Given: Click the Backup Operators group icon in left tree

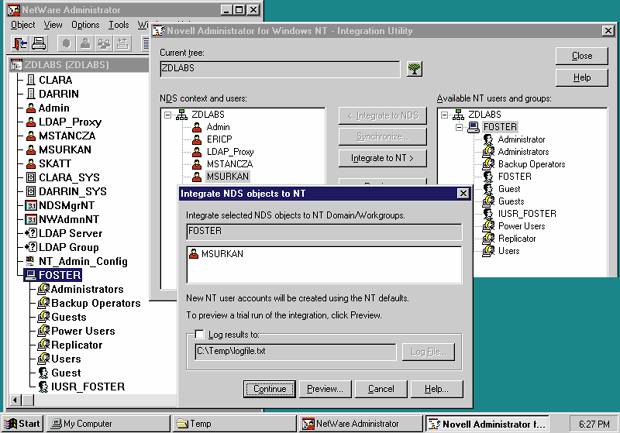Looking at the screenshot, I should coord(43,303).
